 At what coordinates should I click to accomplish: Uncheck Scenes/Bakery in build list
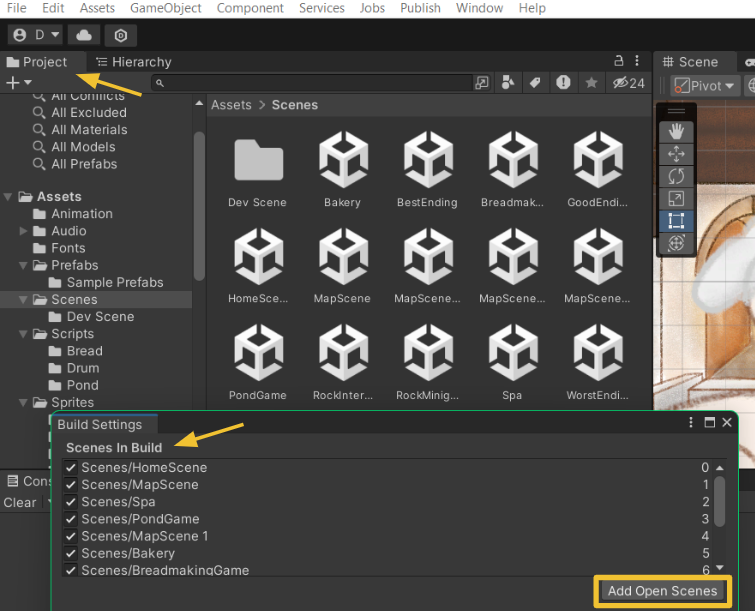(71, 553)
